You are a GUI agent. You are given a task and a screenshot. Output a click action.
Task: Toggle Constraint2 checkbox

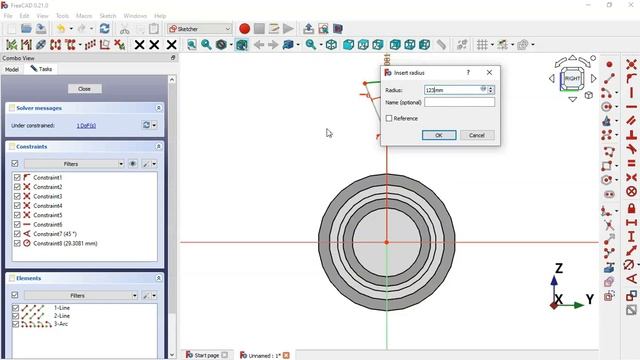pyautogui.click(x=17, y=187)
